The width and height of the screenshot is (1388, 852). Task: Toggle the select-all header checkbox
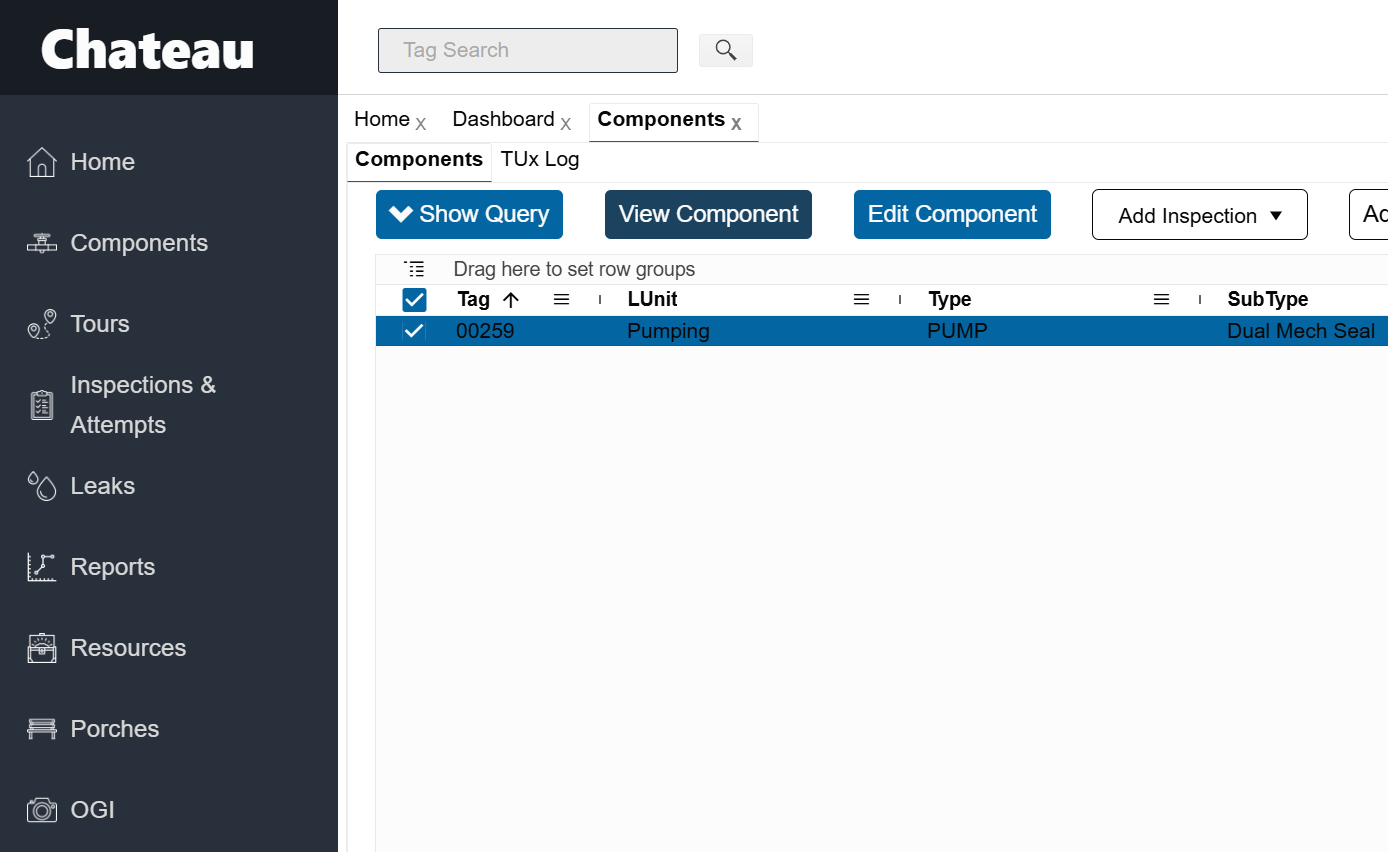pos(414,299)
